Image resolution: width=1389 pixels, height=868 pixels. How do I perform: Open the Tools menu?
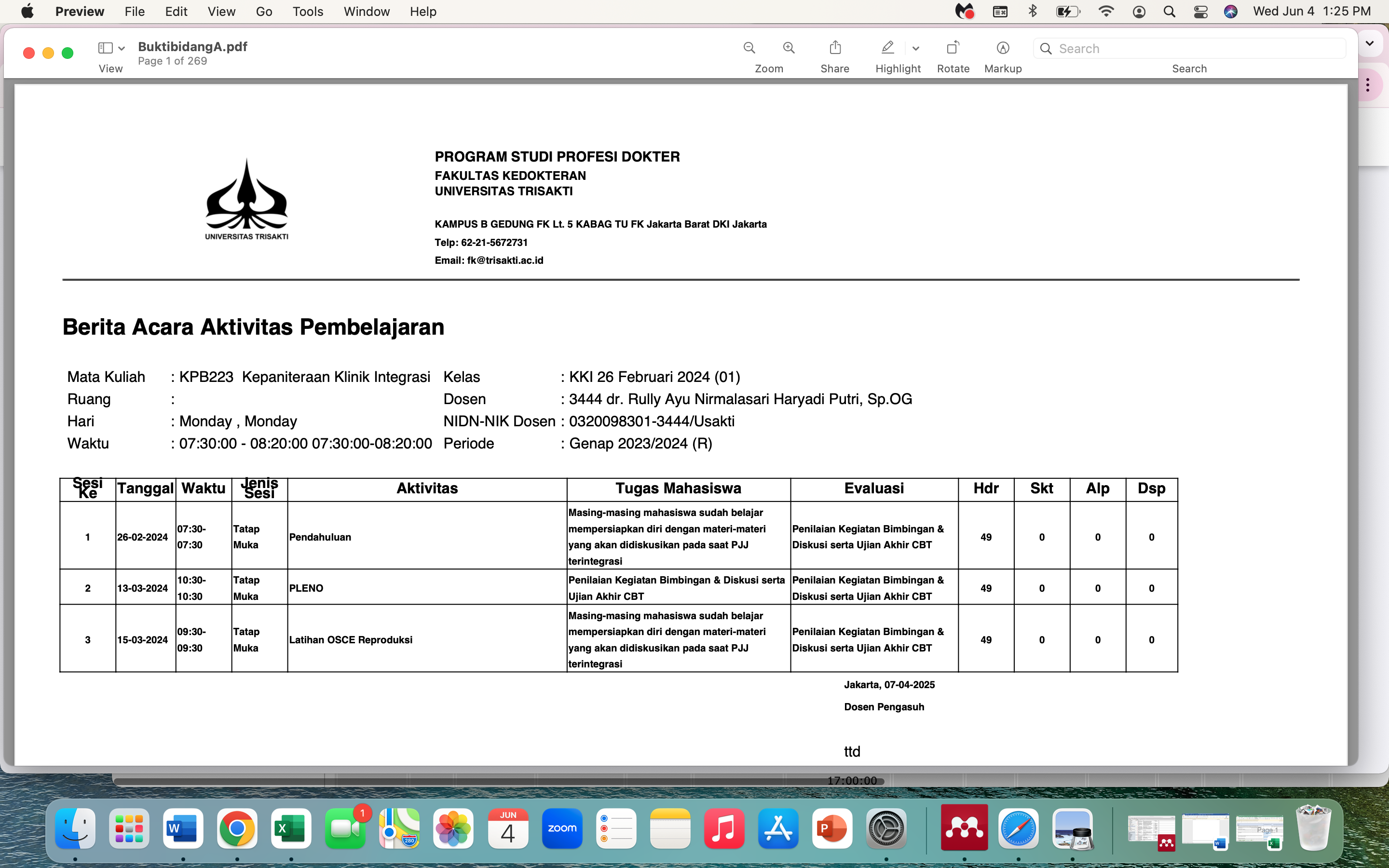(308, 12)
